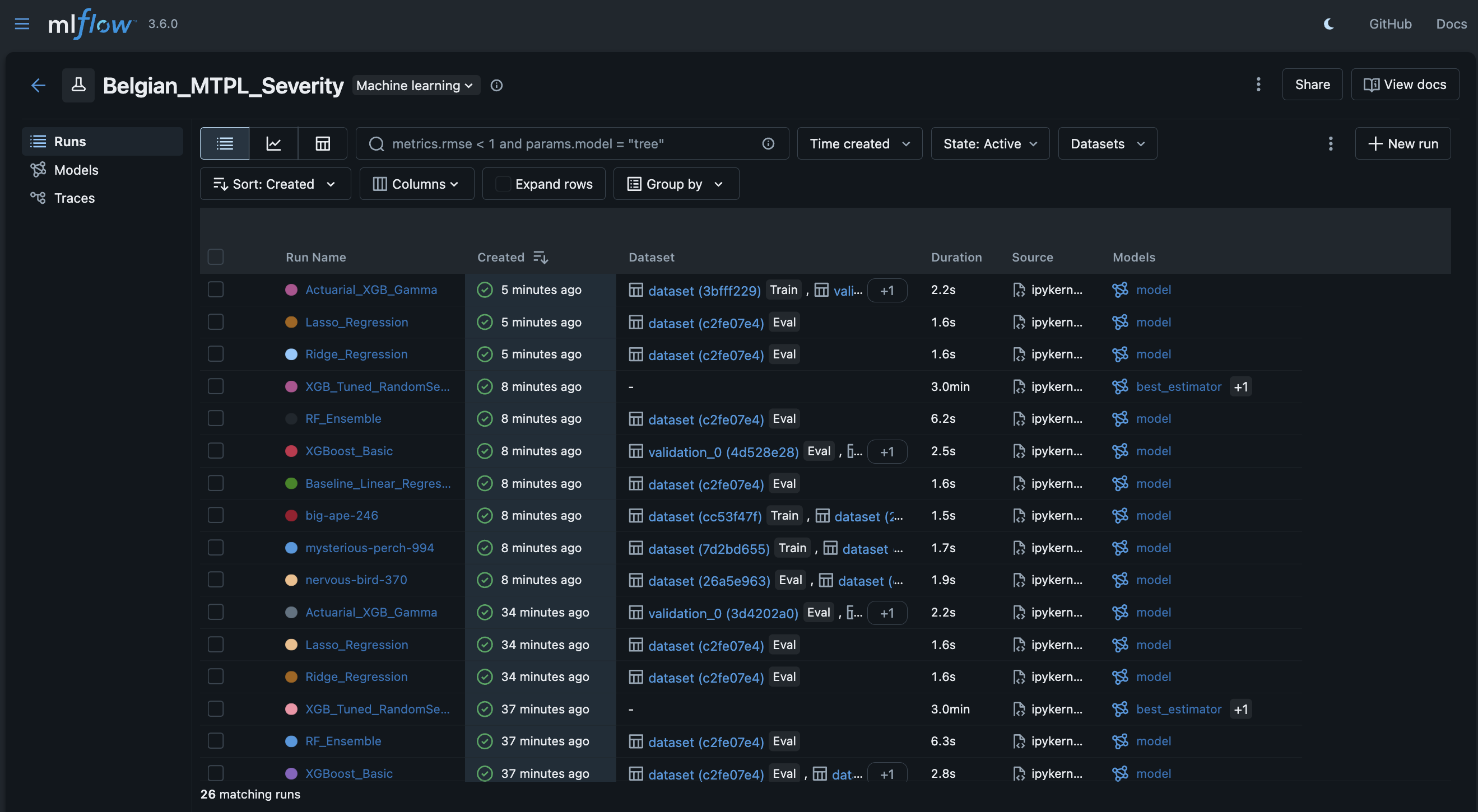Check the Lasso_Regression first row checkbox
1478x812 pixels.
pyautogui.click(x=216, y=321)
